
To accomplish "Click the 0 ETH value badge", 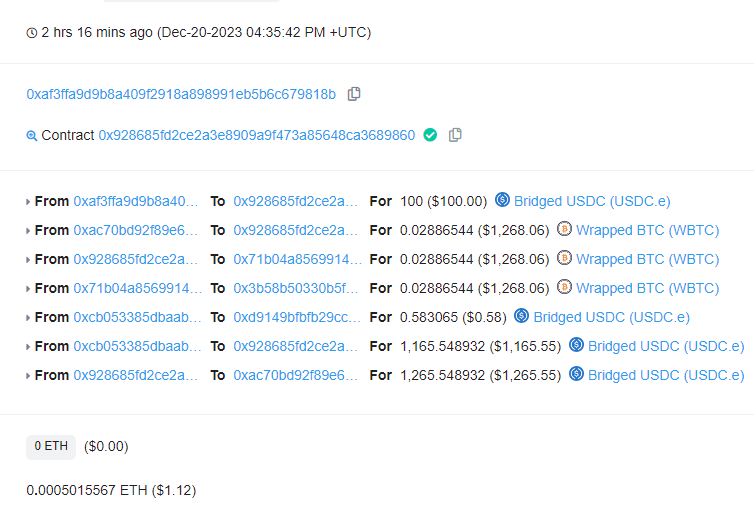I will (x=51, y=446).
